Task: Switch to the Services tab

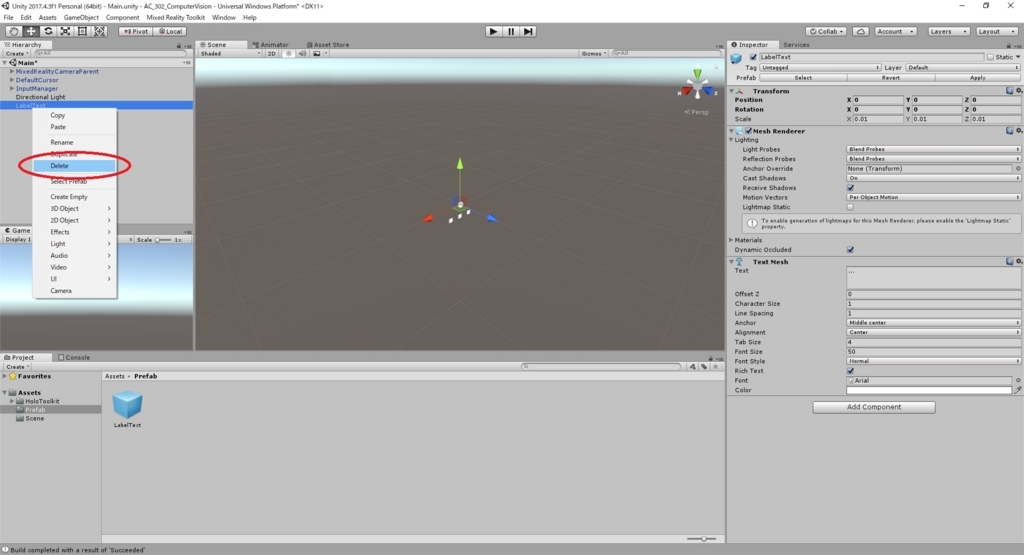Action: [796, 44]
